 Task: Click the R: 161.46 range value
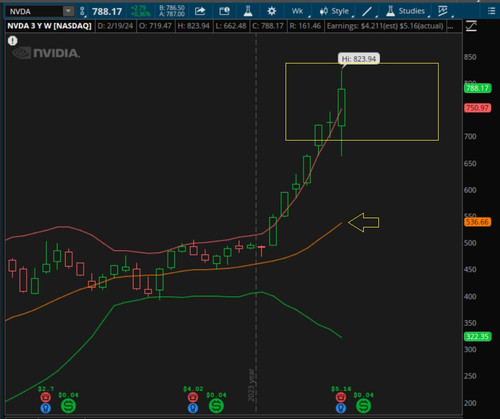tap(305, 26)
